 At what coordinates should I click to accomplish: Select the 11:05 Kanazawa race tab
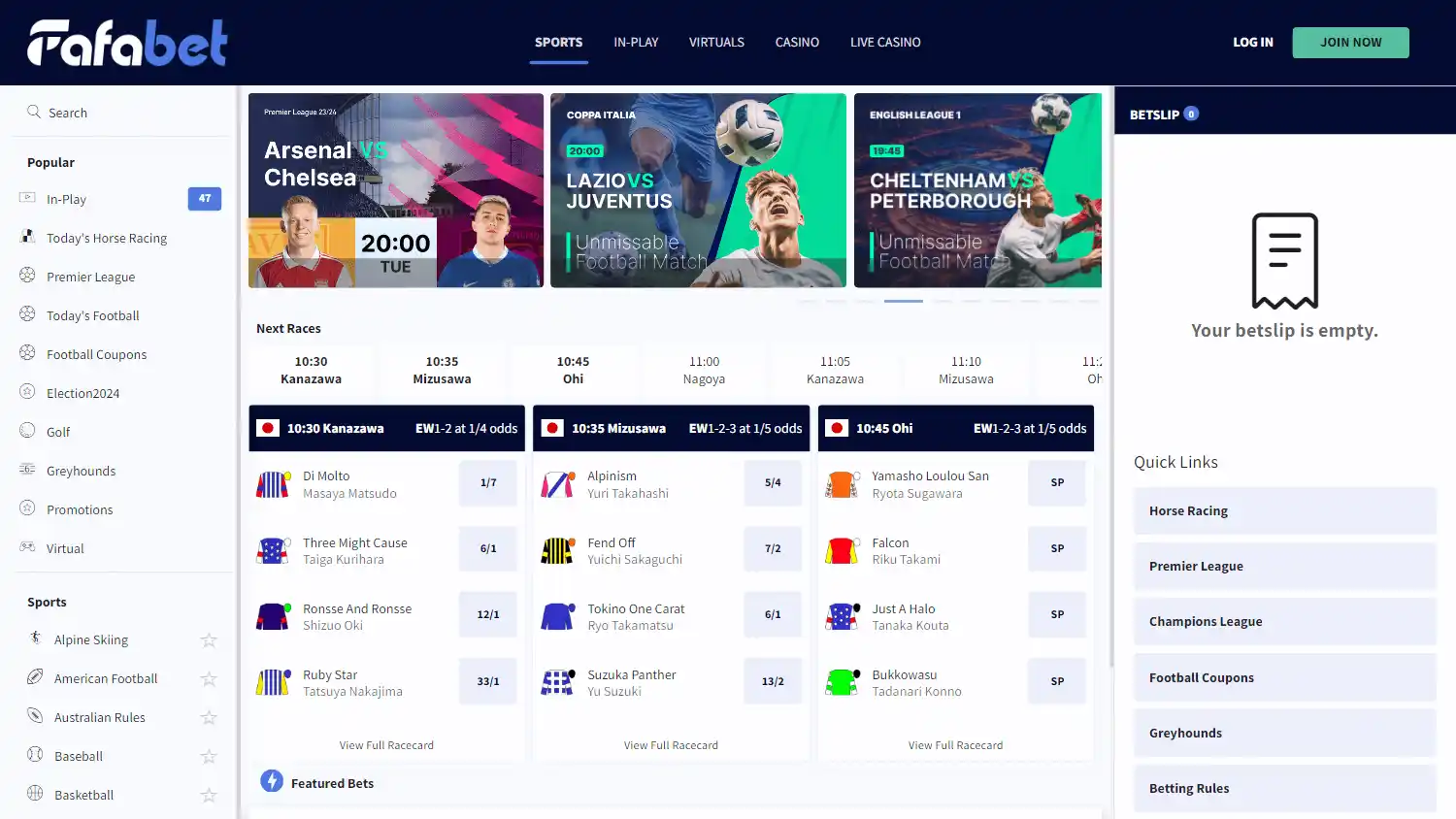(x=835, y=370)
